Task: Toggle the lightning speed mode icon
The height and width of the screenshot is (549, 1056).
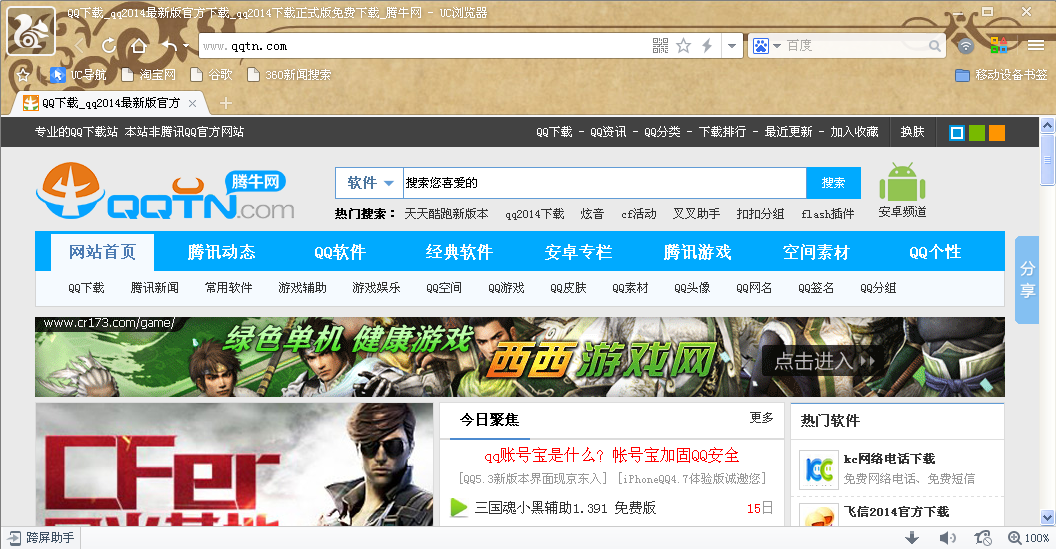Action: [x=707, y=46]
